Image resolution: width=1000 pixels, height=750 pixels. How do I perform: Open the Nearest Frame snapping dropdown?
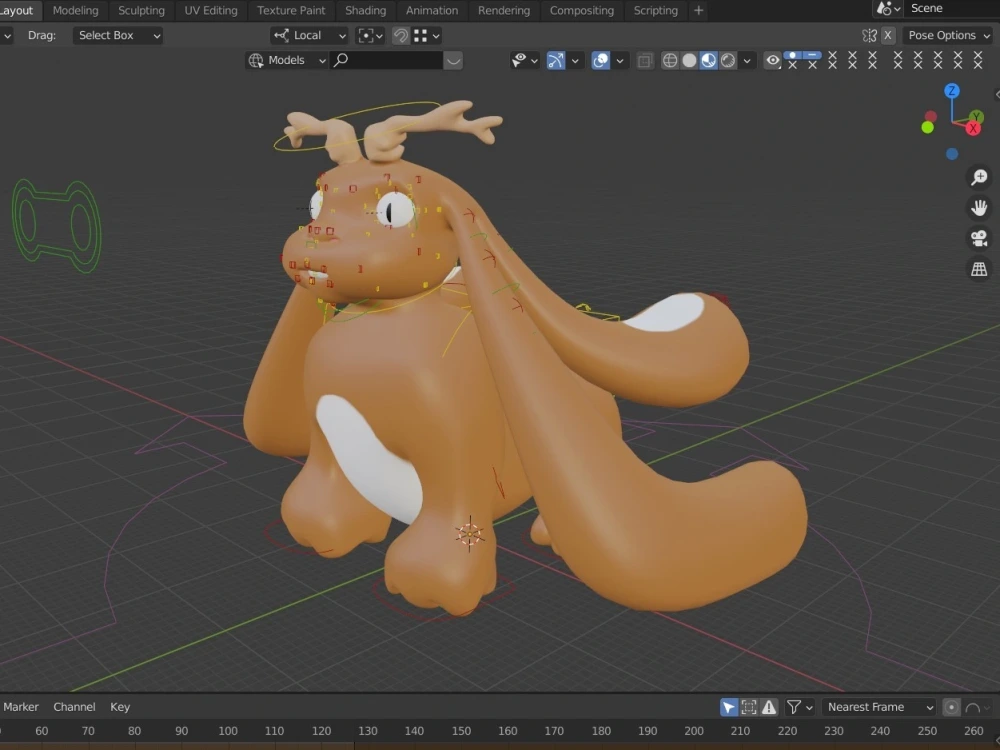click(879, 707)
